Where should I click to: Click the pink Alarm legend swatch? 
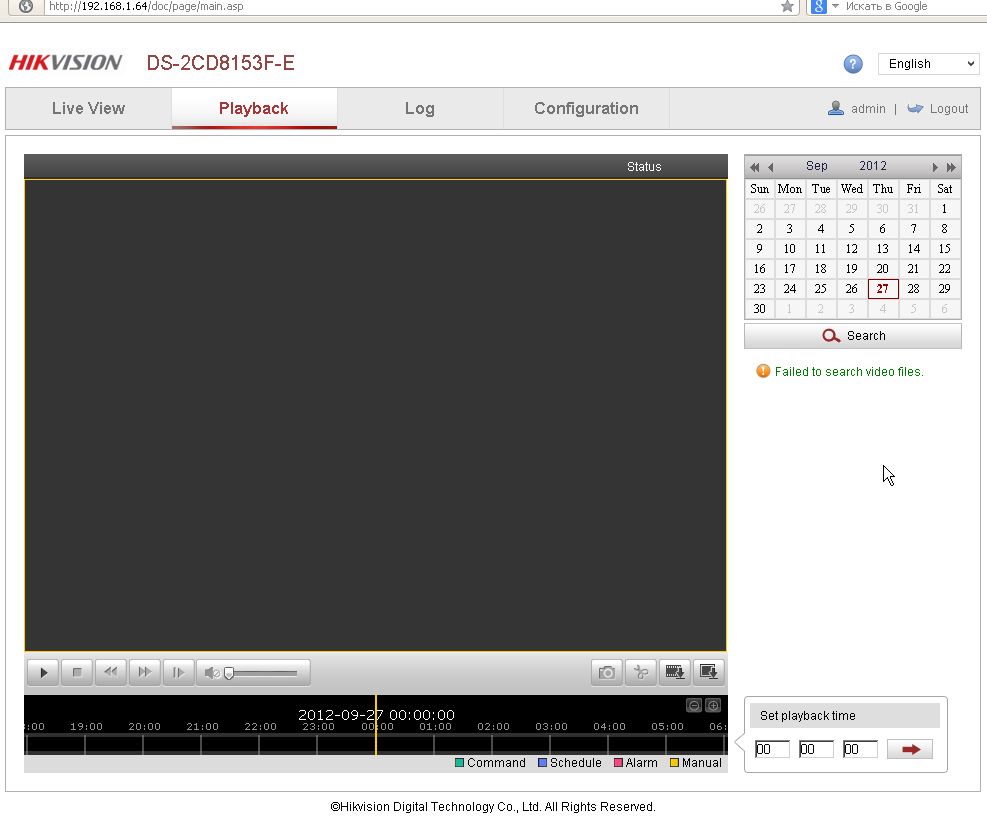pos(618,763)
